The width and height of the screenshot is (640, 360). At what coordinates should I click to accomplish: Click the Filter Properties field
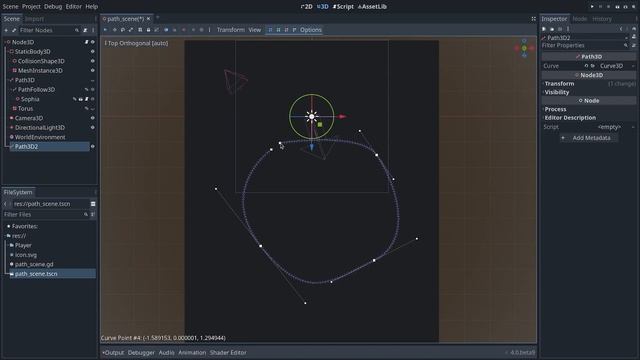(584, 45)
